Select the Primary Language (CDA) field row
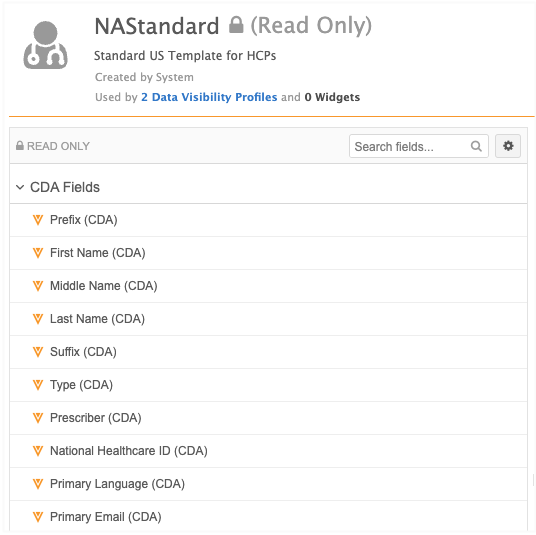 coord(268,484)
